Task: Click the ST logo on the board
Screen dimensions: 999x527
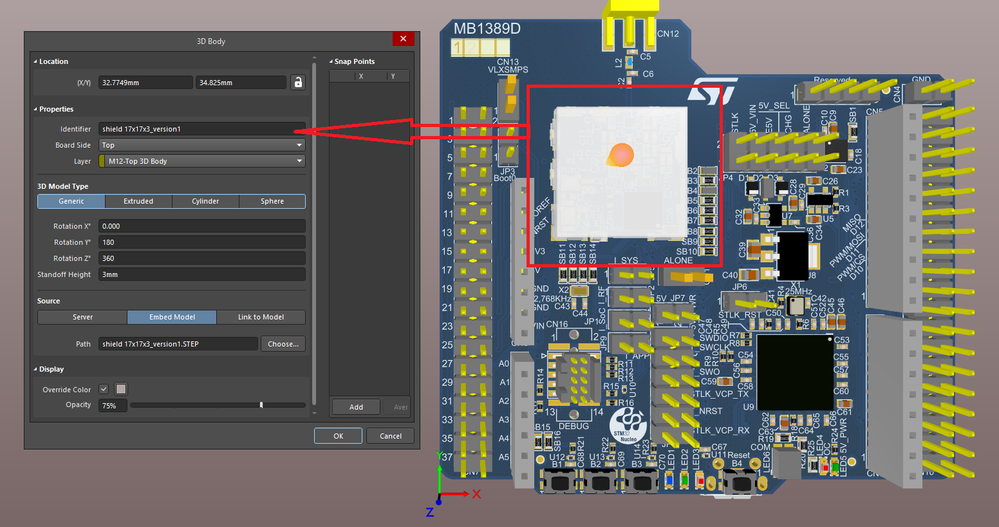Action: coord(712,91)
